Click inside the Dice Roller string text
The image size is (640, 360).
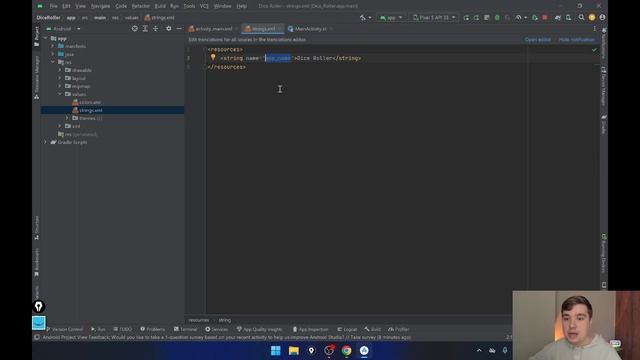pos(314,58)
